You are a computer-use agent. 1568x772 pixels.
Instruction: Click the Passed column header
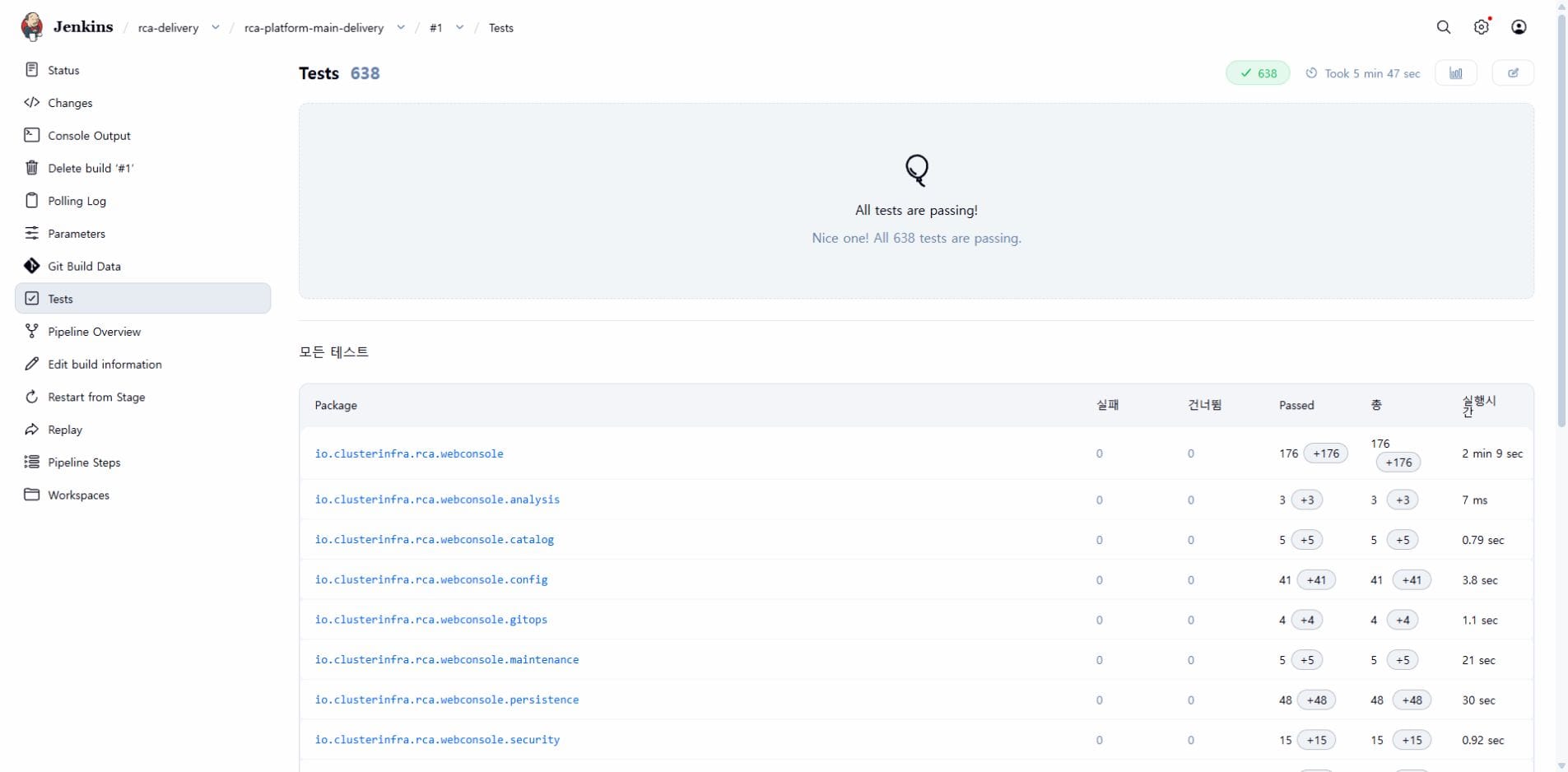click(x=1296, y=405)
